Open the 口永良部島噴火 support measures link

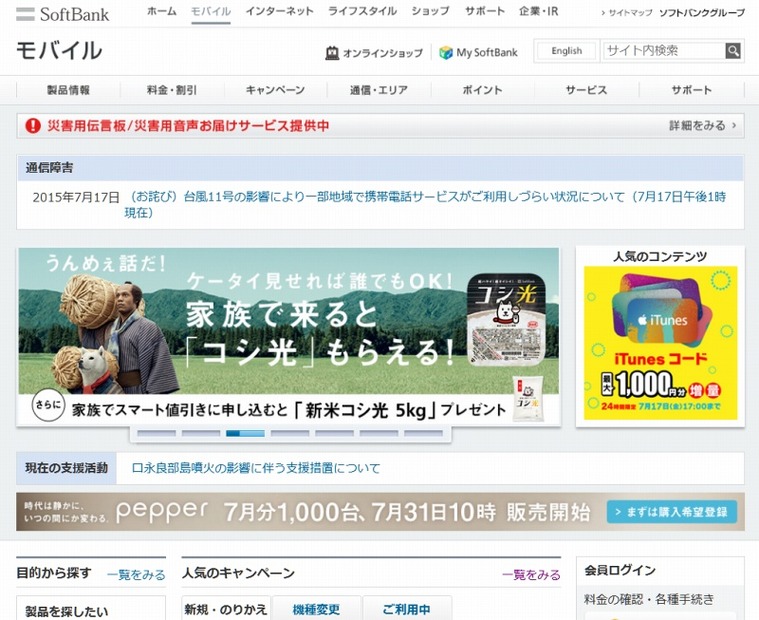click(x=256, y=468)
